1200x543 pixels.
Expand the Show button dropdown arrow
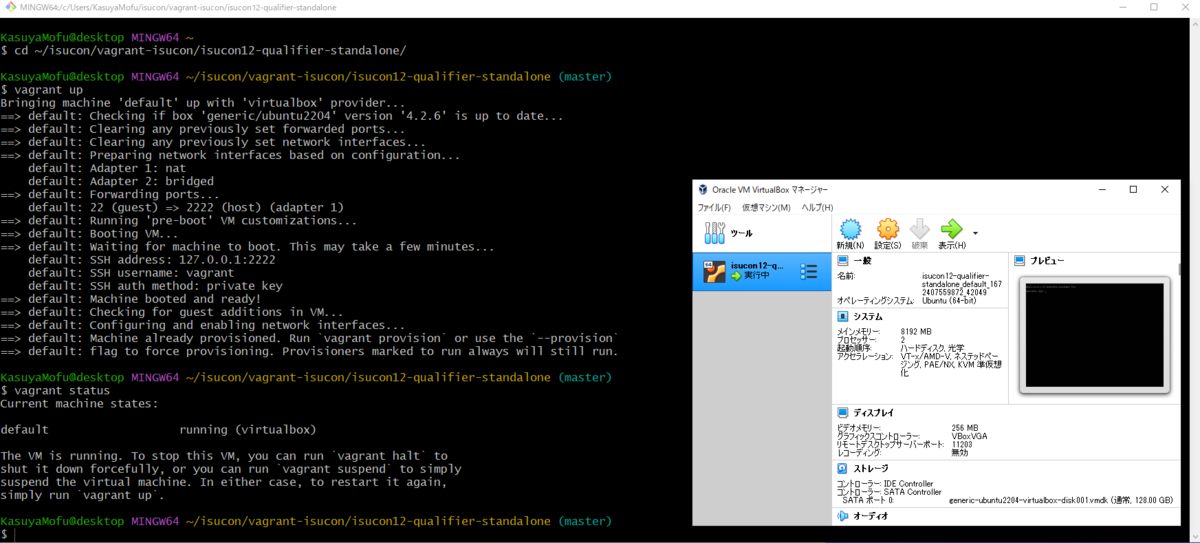[975, 233]
